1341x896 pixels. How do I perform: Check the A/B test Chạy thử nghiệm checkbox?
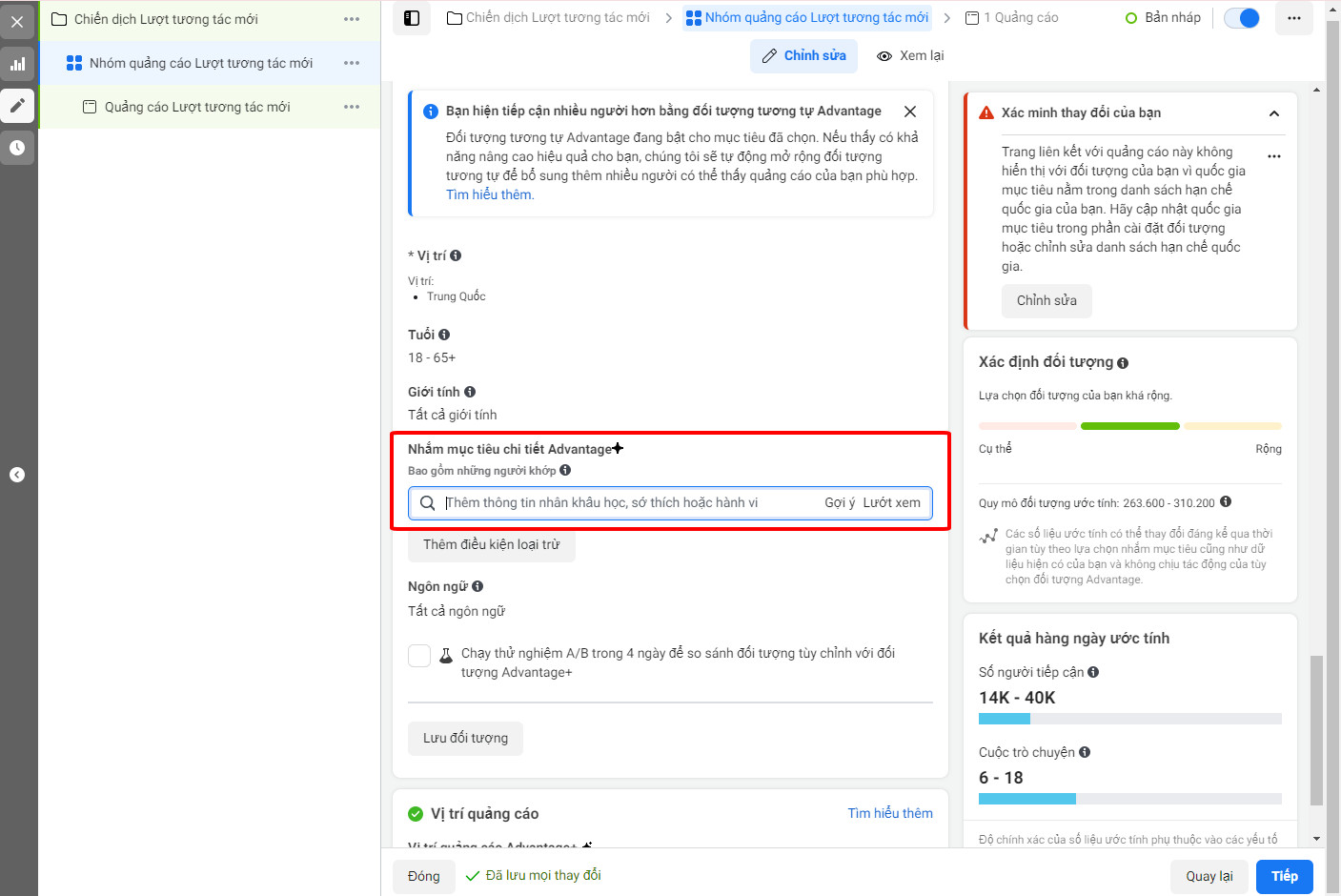419,656
